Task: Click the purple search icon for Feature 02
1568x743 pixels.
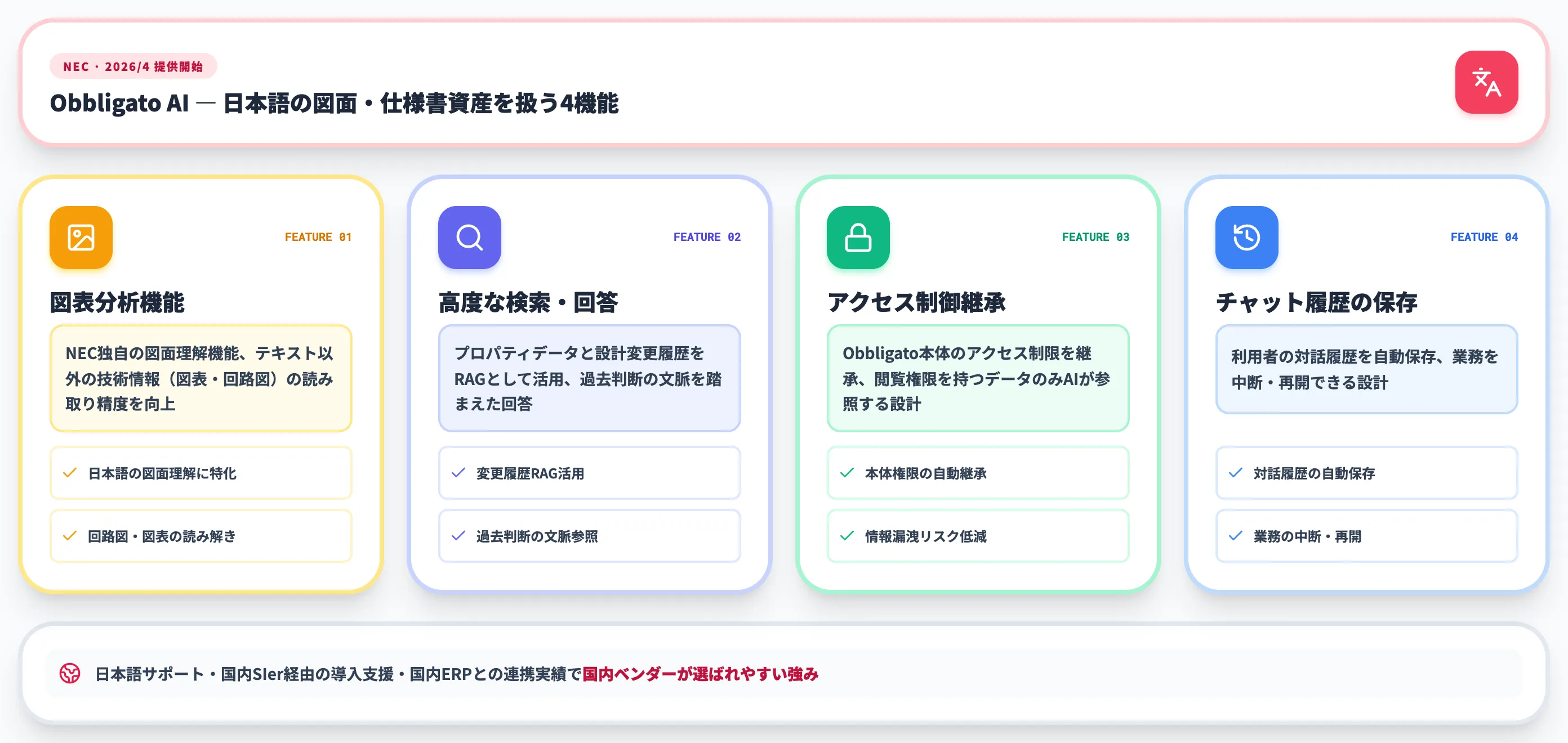Action: pyautogui.click(x=469, y=238)
